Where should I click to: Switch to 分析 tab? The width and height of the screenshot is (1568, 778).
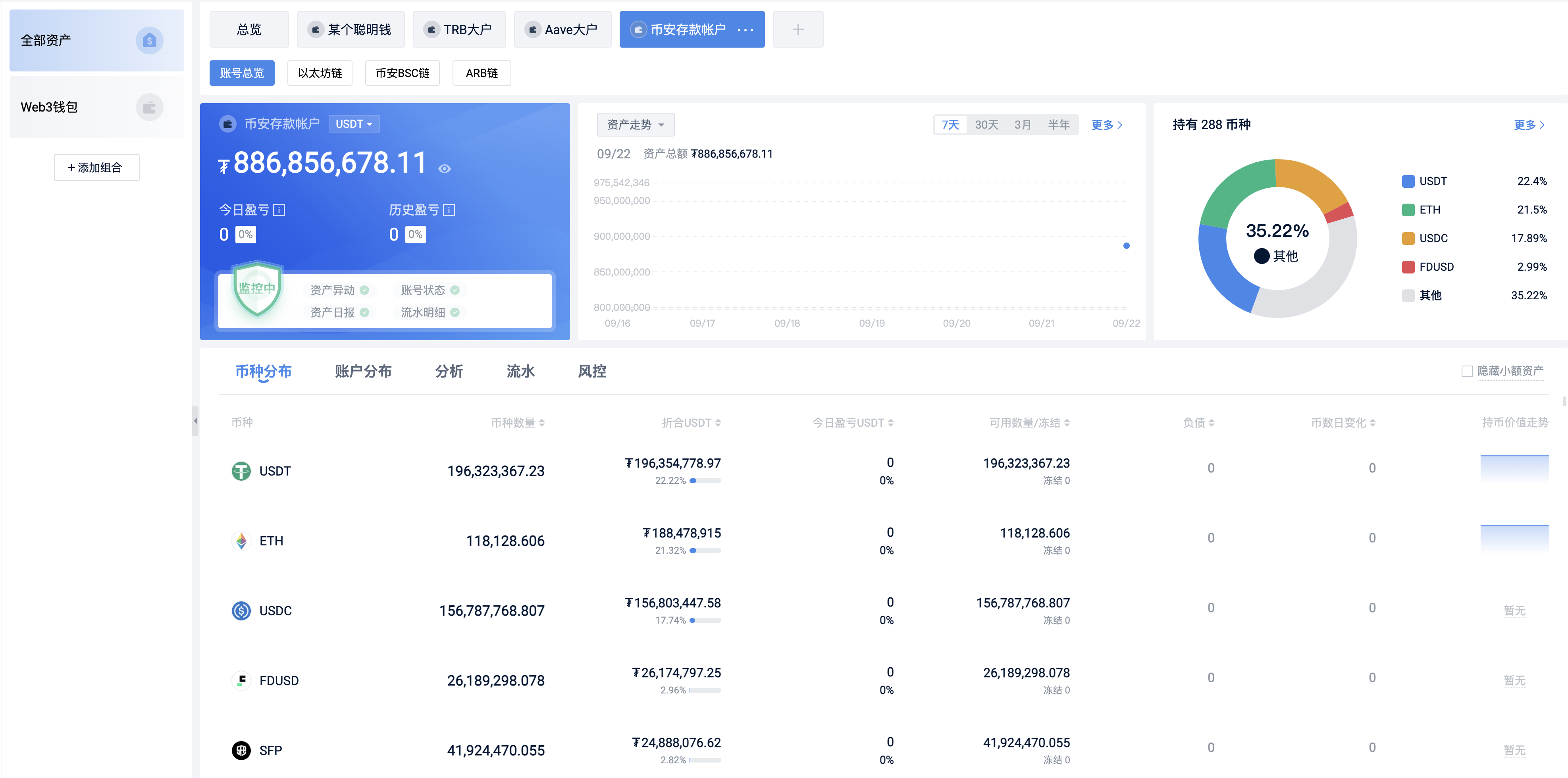point(449,372)
